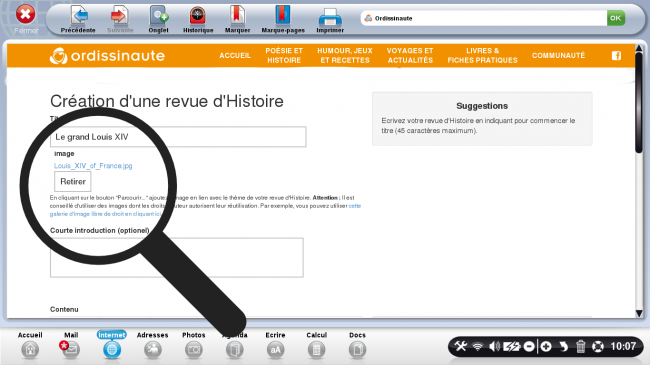Bookmark this page with Marquer
This screenshot has height=365, width=650.
(238, 19)
